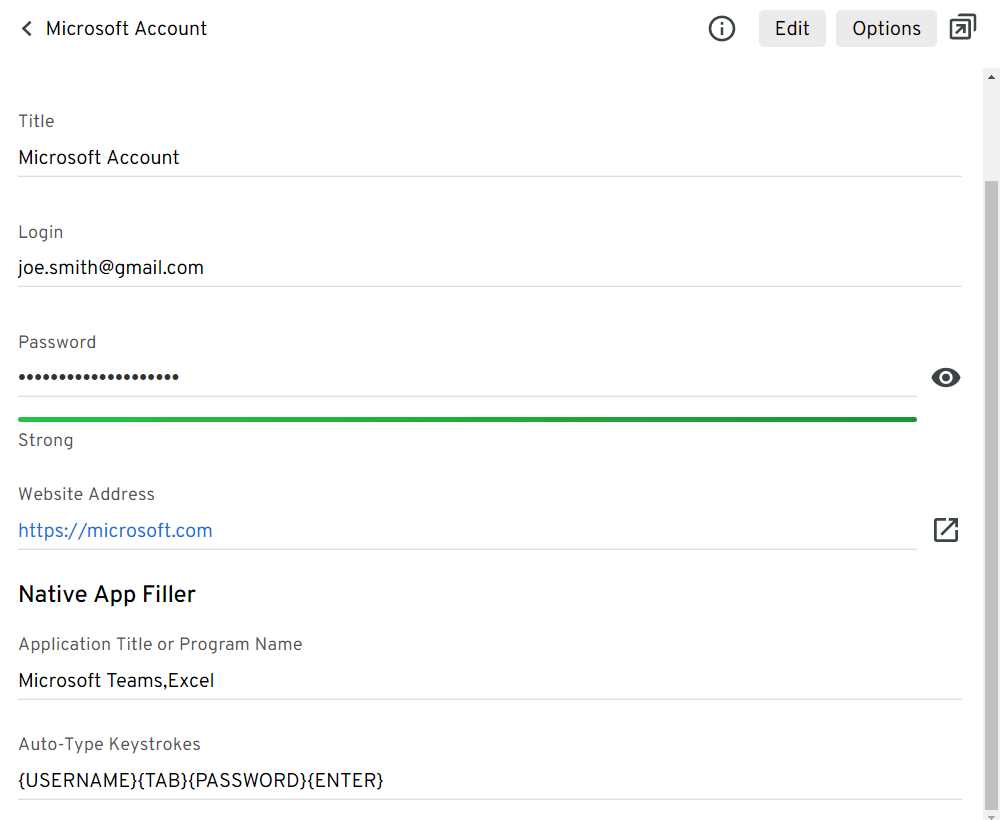Screen dimensions: 1000x820
Task: Open entry in a separate window
Action: pos(962,28)
